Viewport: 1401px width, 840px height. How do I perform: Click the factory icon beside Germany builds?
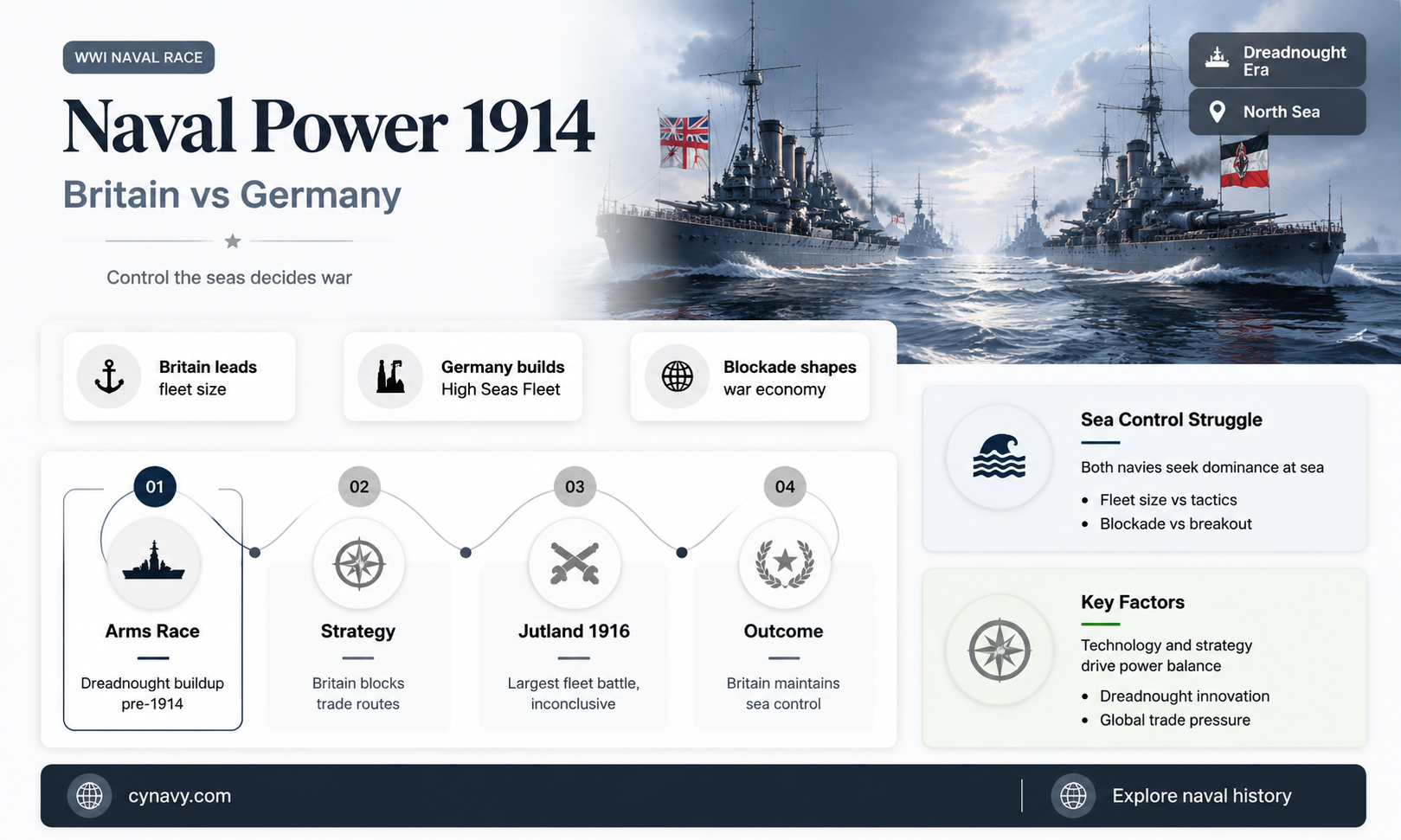pos(390,376)
